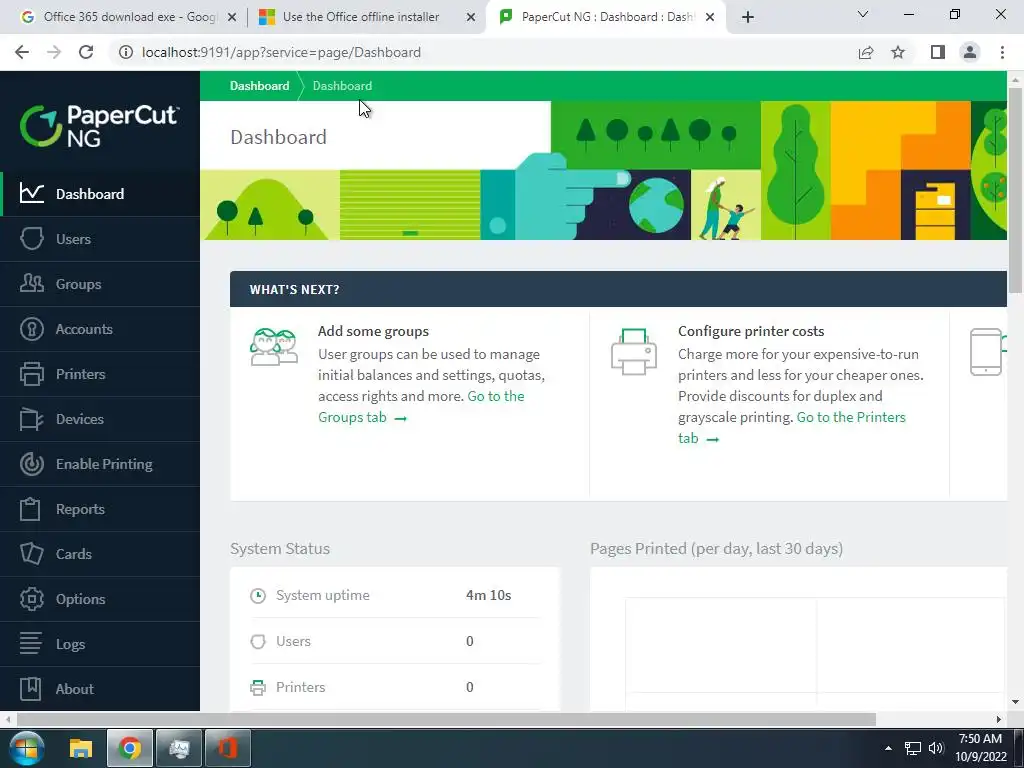1024x768 pixels.
Task: Open the volume tray icon
Action: tap(936, 748)
